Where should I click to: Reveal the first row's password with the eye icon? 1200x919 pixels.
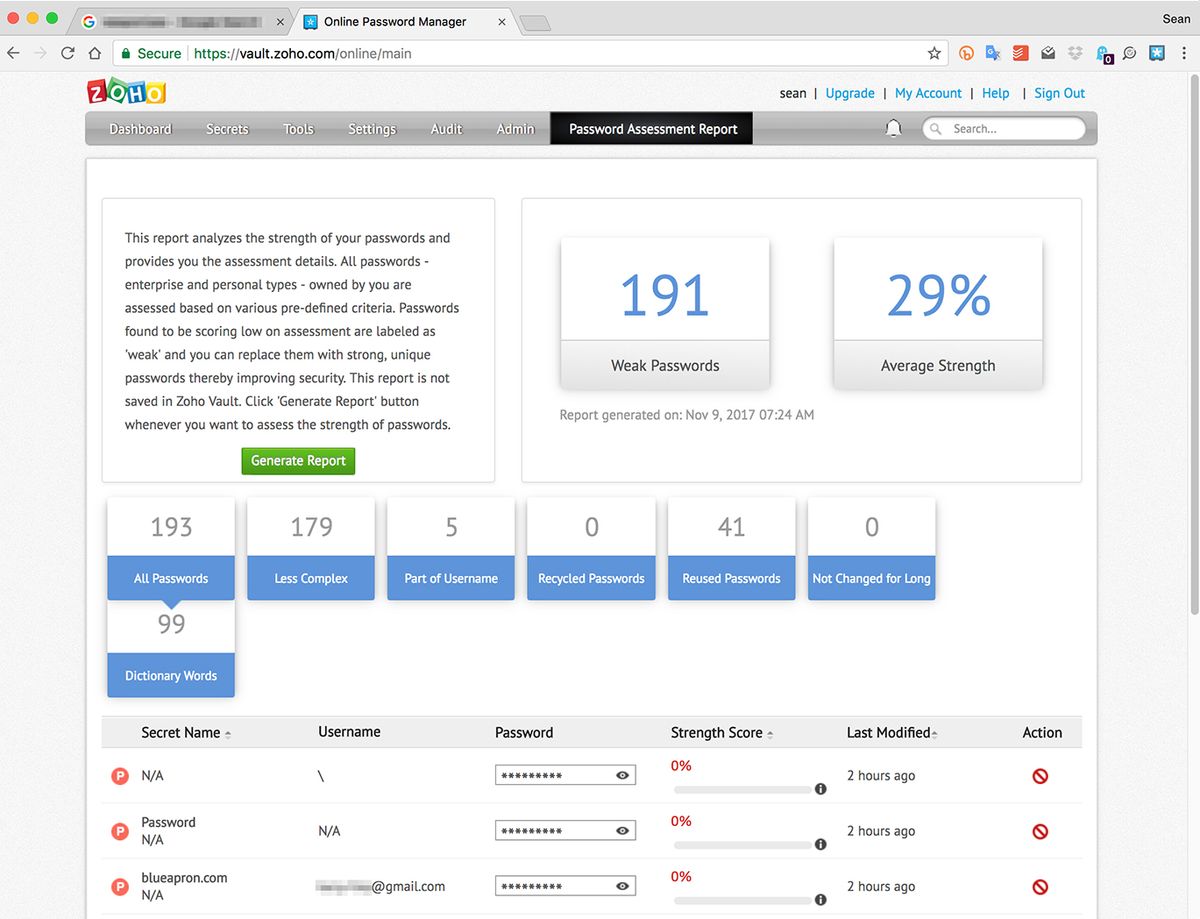(623, 775)
